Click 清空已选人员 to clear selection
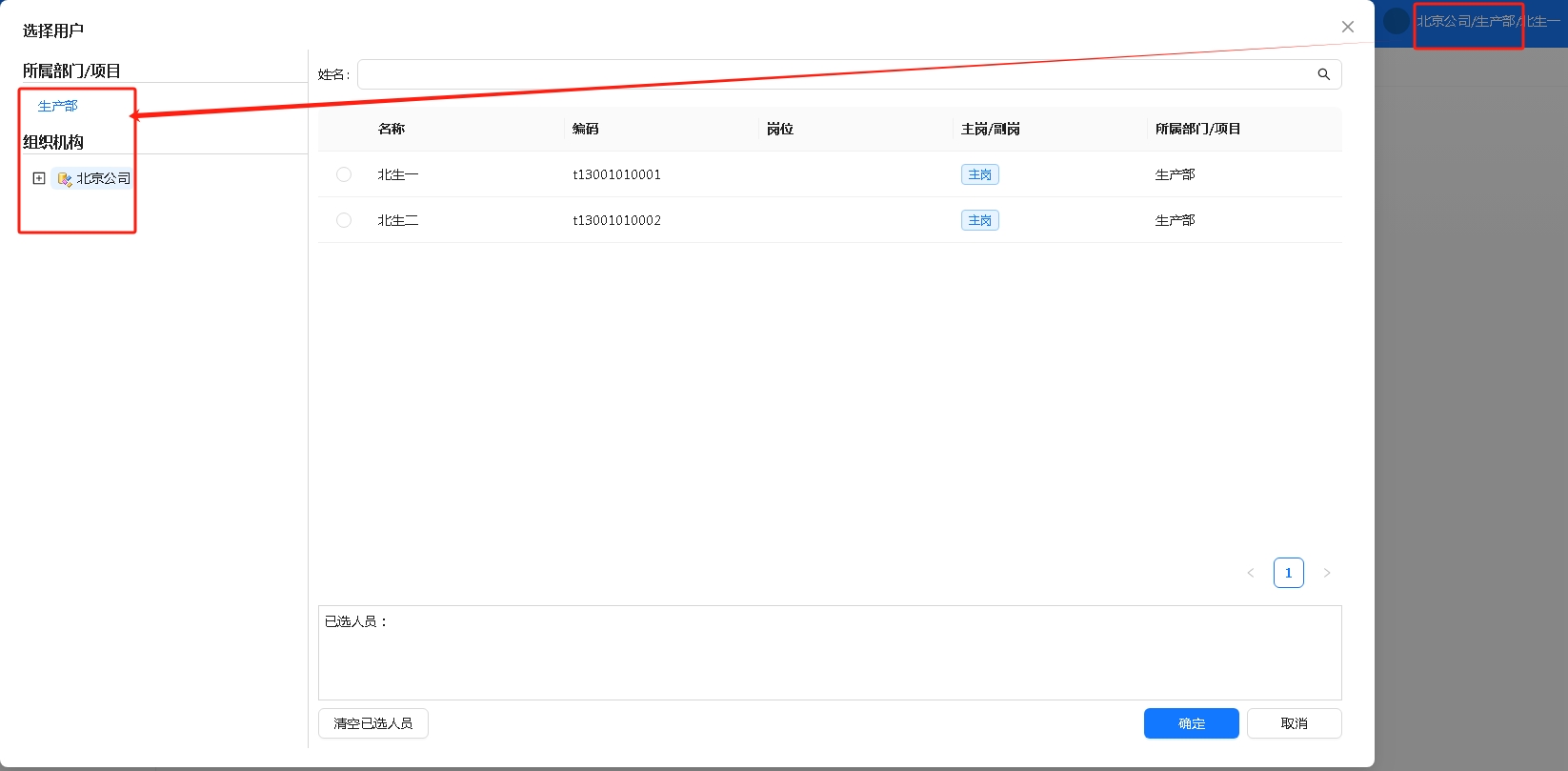Viewport: 1568px width, 771px height. pyautogui.click(x=372, y=723)
